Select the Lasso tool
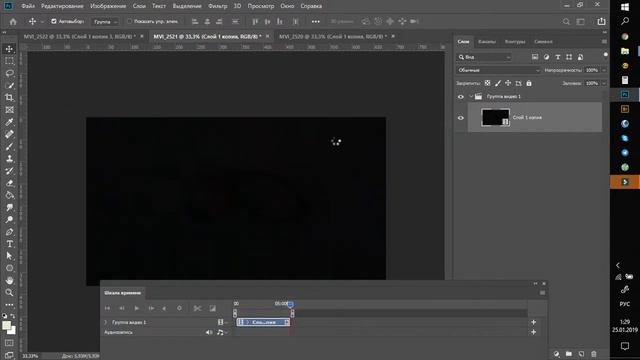The image size is (640, 360). [x=9, y=73]
